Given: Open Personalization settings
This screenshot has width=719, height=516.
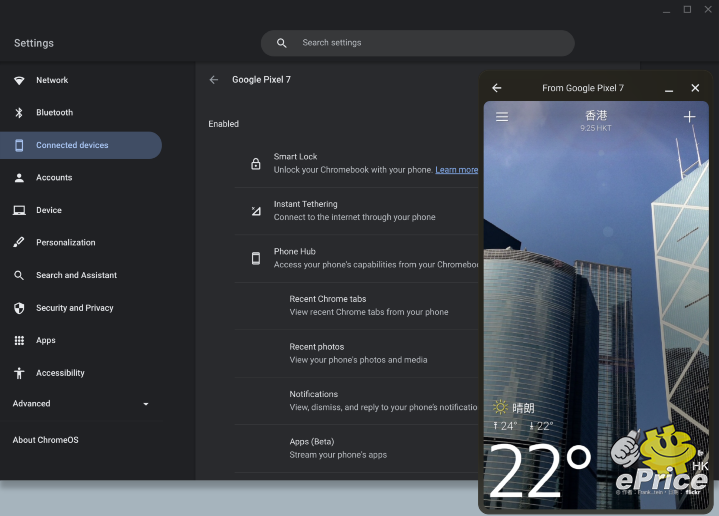Looking at the screenshot, I should pyautogui.click(x=81, y=243).
